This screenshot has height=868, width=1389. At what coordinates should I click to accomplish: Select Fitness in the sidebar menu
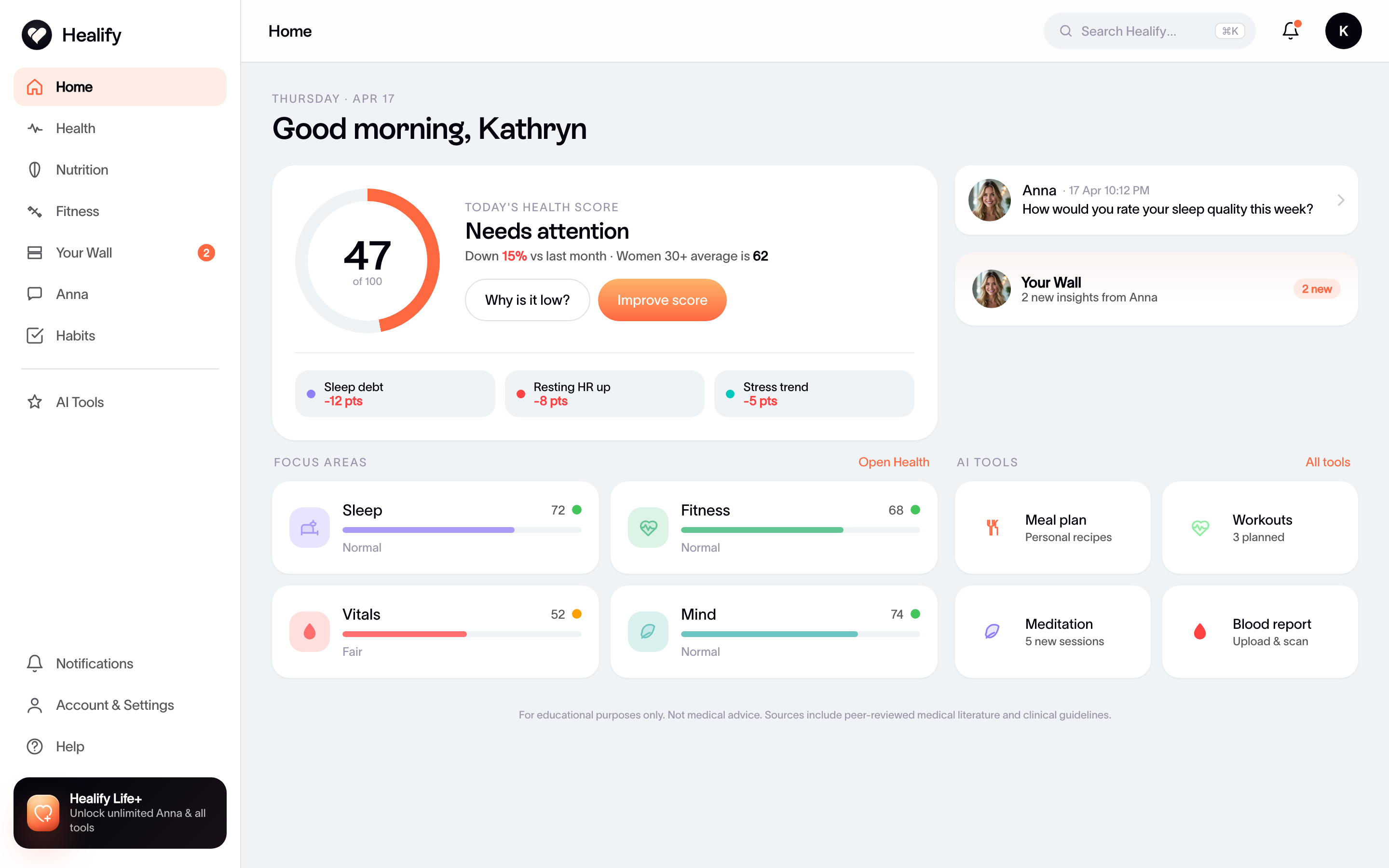point(120,211)
